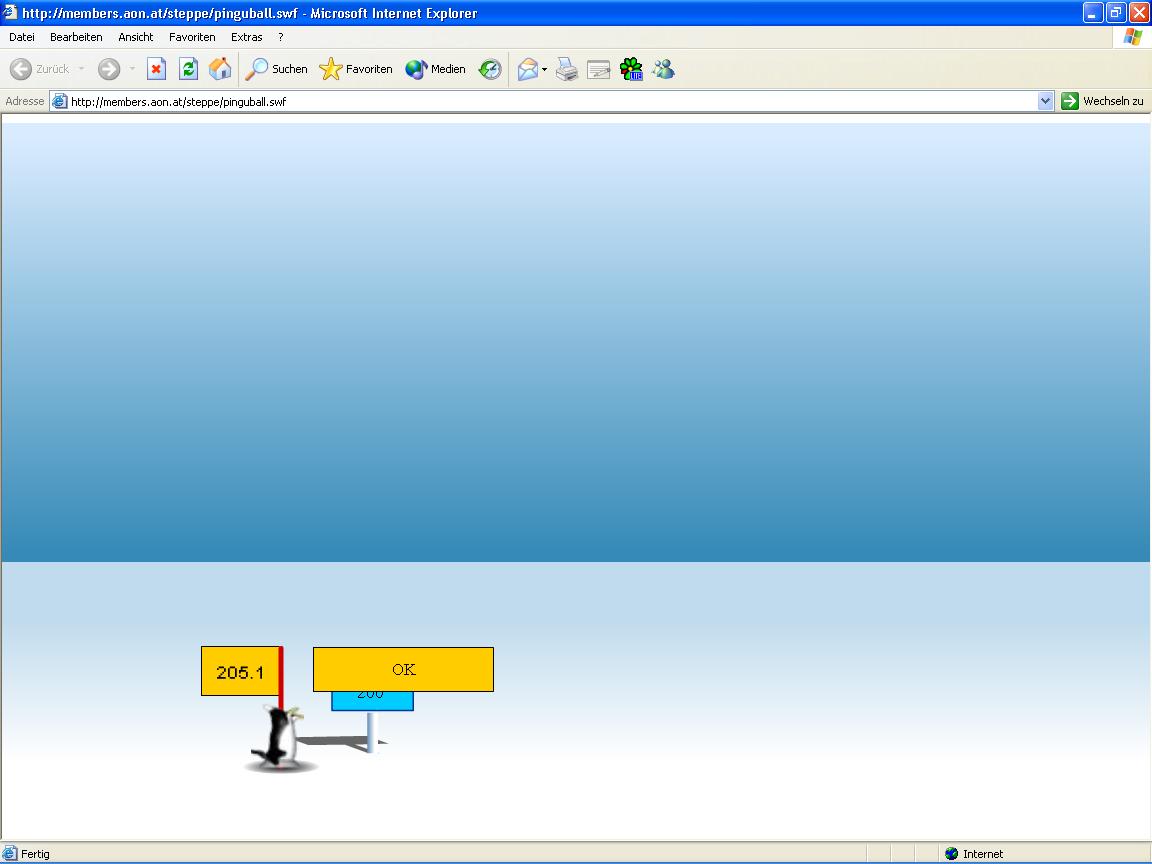Open the Zurück back history dropdown arrow
The height and width of the screenshot is (864, 1152).
(x=82, y=69)
